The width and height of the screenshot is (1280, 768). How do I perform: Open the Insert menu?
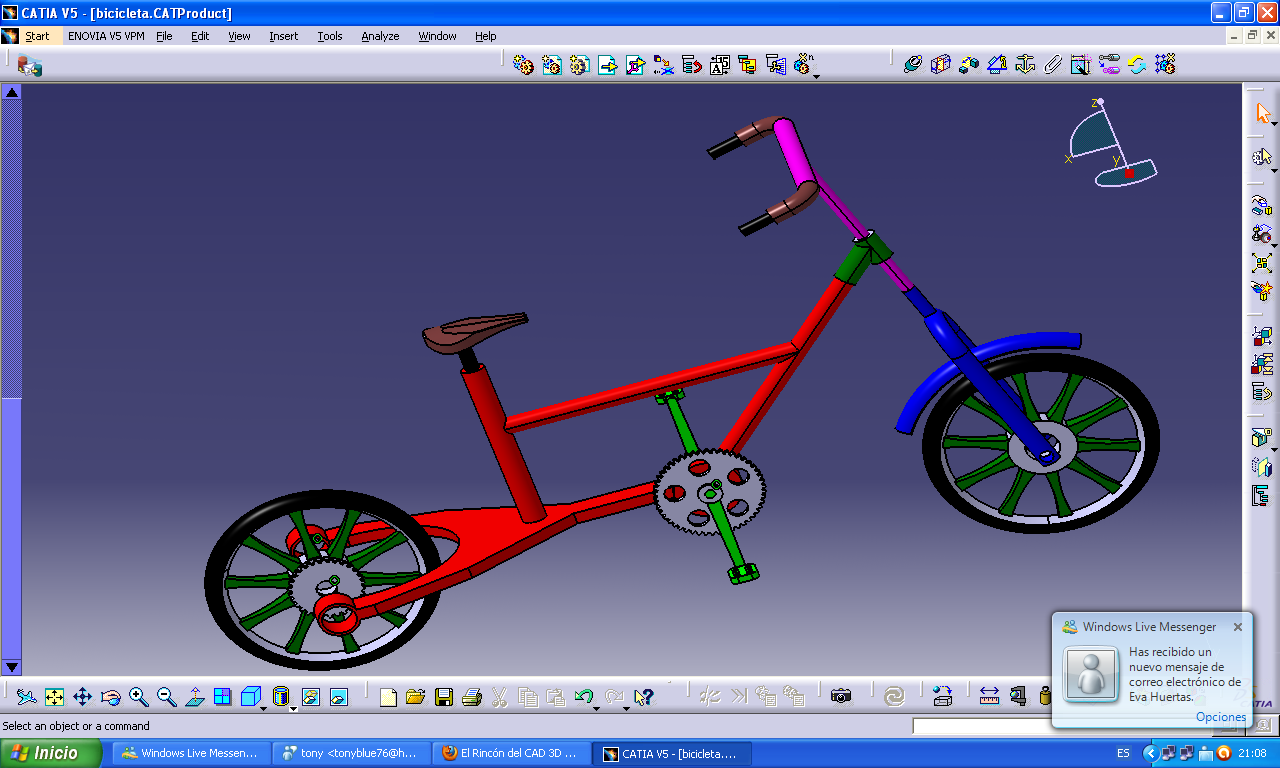283,36
